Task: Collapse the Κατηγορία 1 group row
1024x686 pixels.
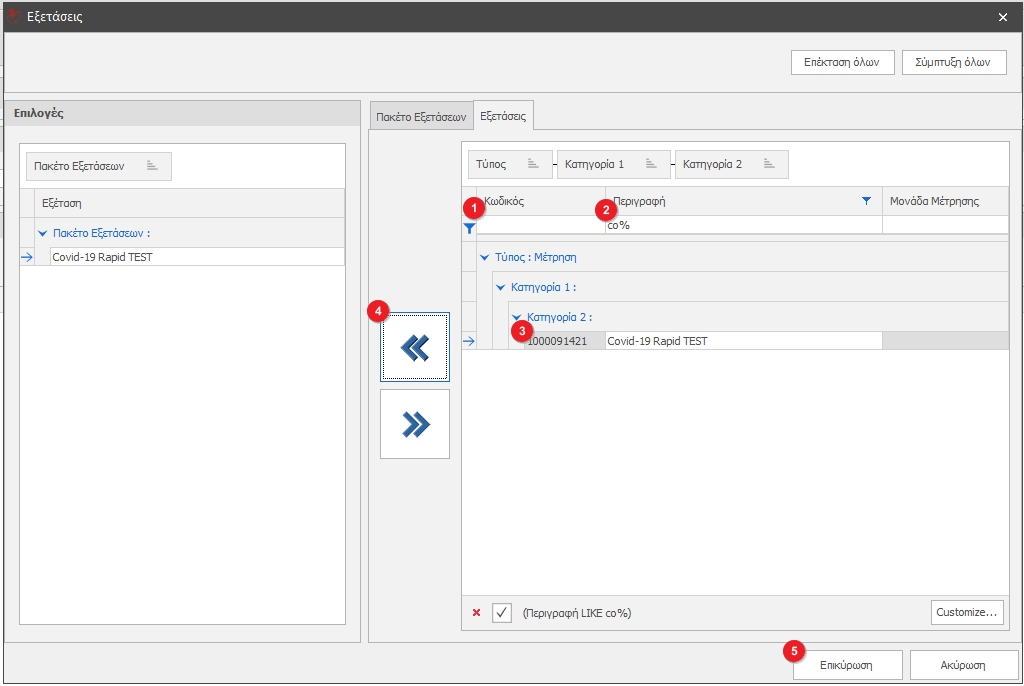Action: 501,287
